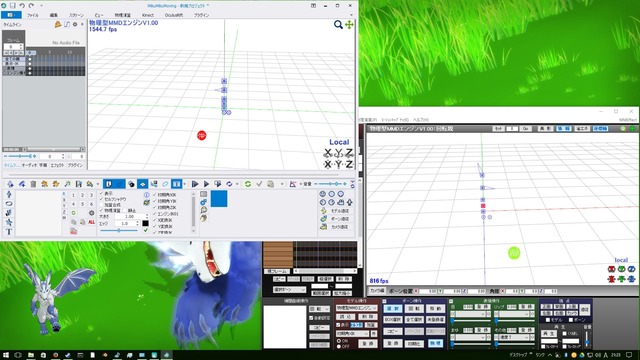This screenshot has width=640, height=360.
Task: Click the horizontal scrollbar under MikuMikuDance timeline
Action: pos(326,271)
